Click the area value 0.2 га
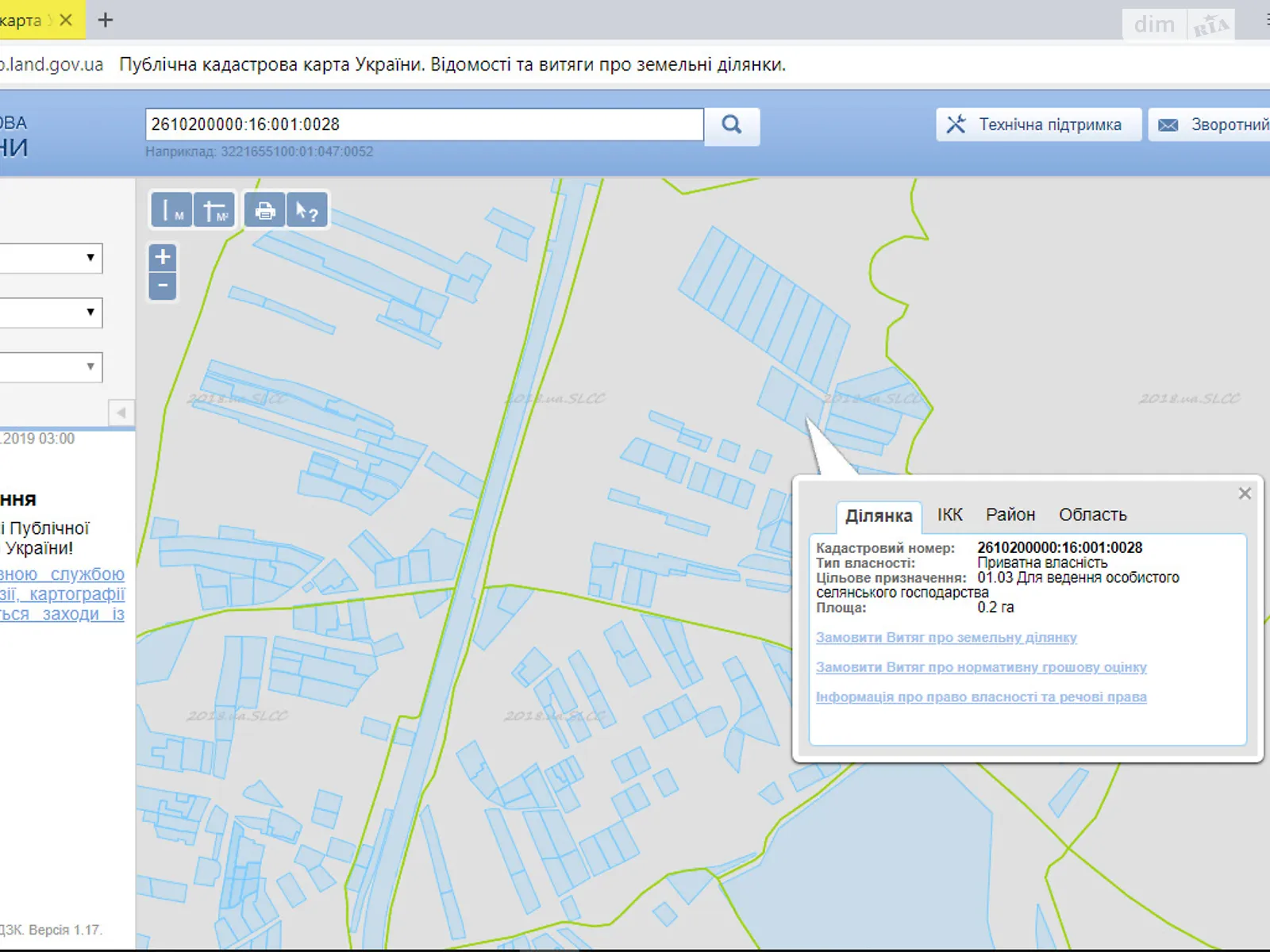 pos(995,607)
